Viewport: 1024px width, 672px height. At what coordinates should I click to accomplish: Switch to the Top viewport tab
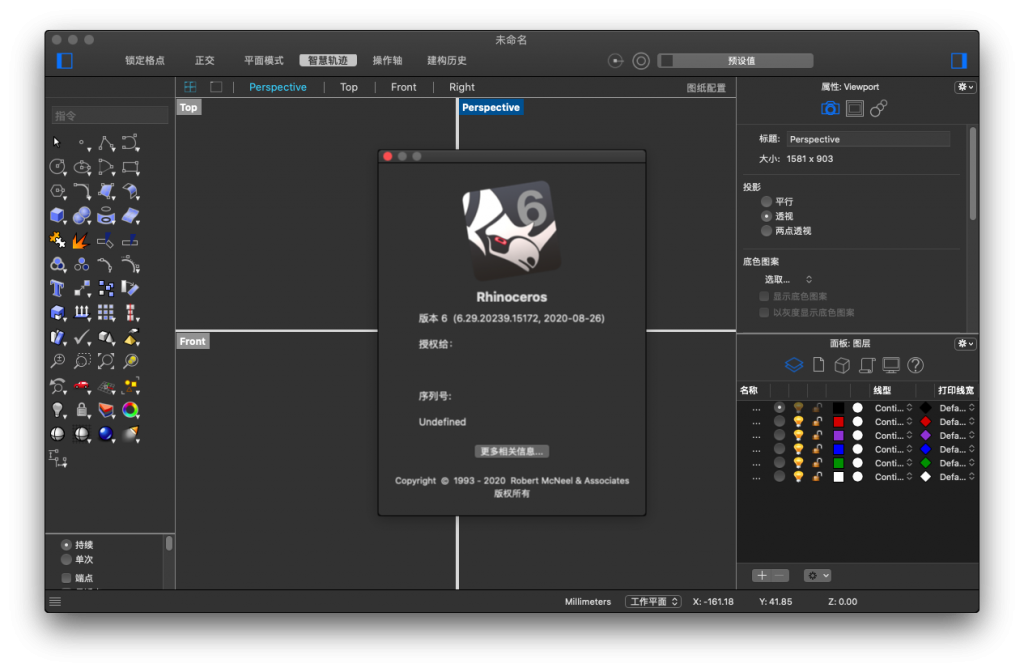pyautogui.click(x=349, y=87)
